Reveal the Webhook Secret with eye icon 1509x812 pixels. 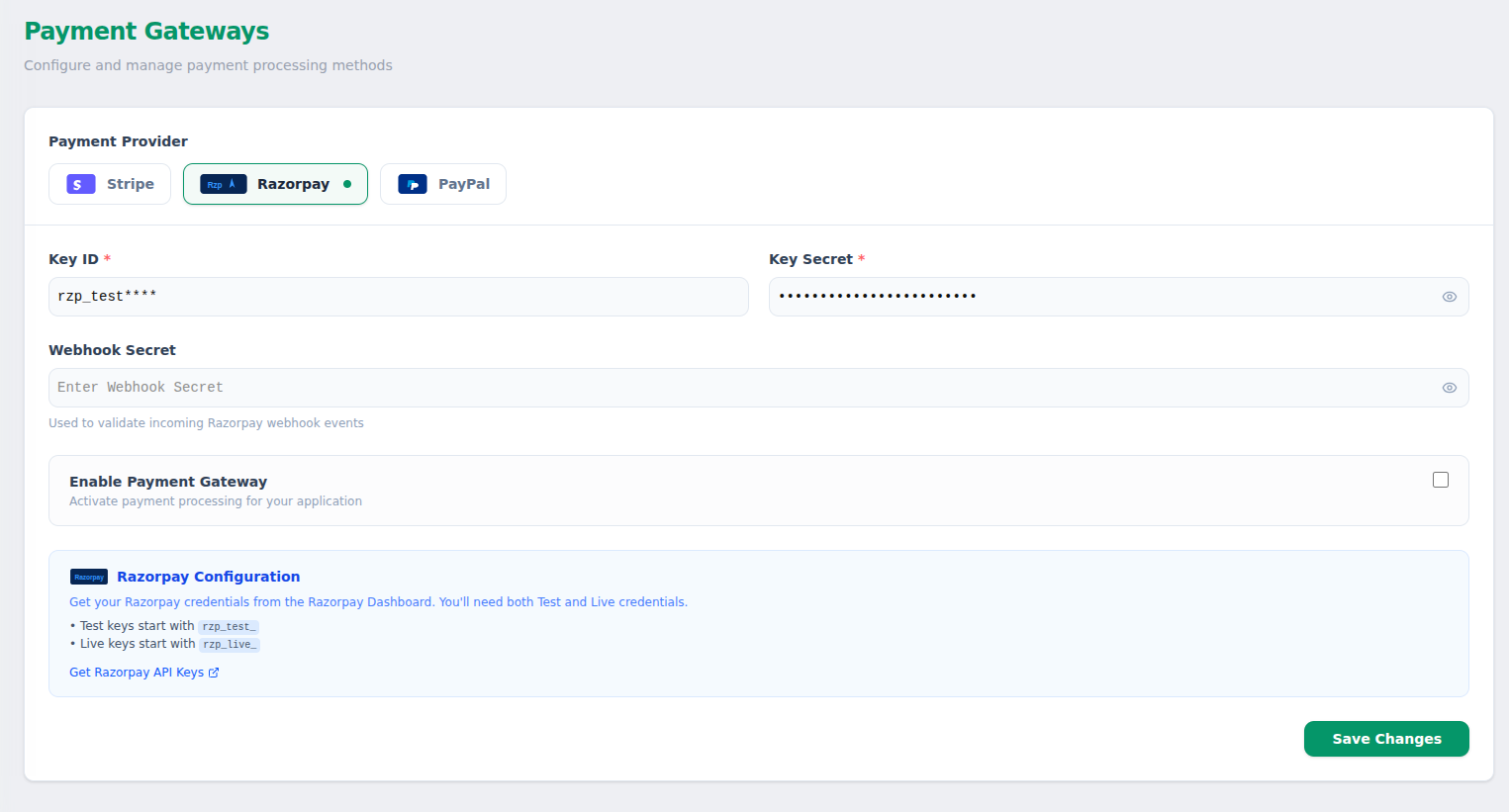tap(1449, 388)
